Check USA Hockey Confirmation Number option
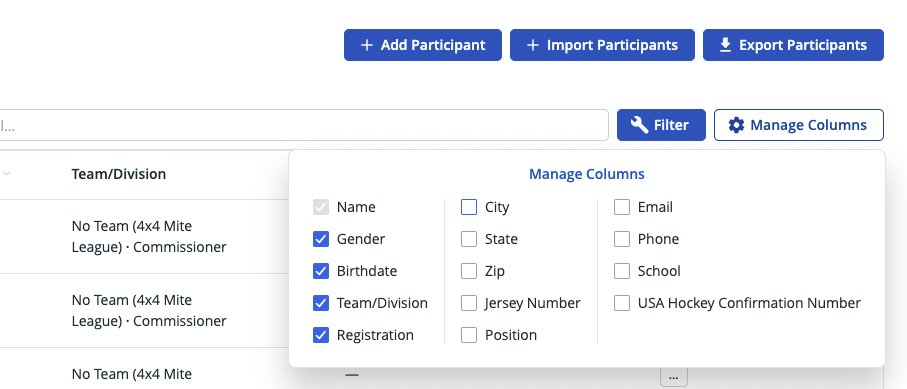The image size is (907, 389). (622, 303)
